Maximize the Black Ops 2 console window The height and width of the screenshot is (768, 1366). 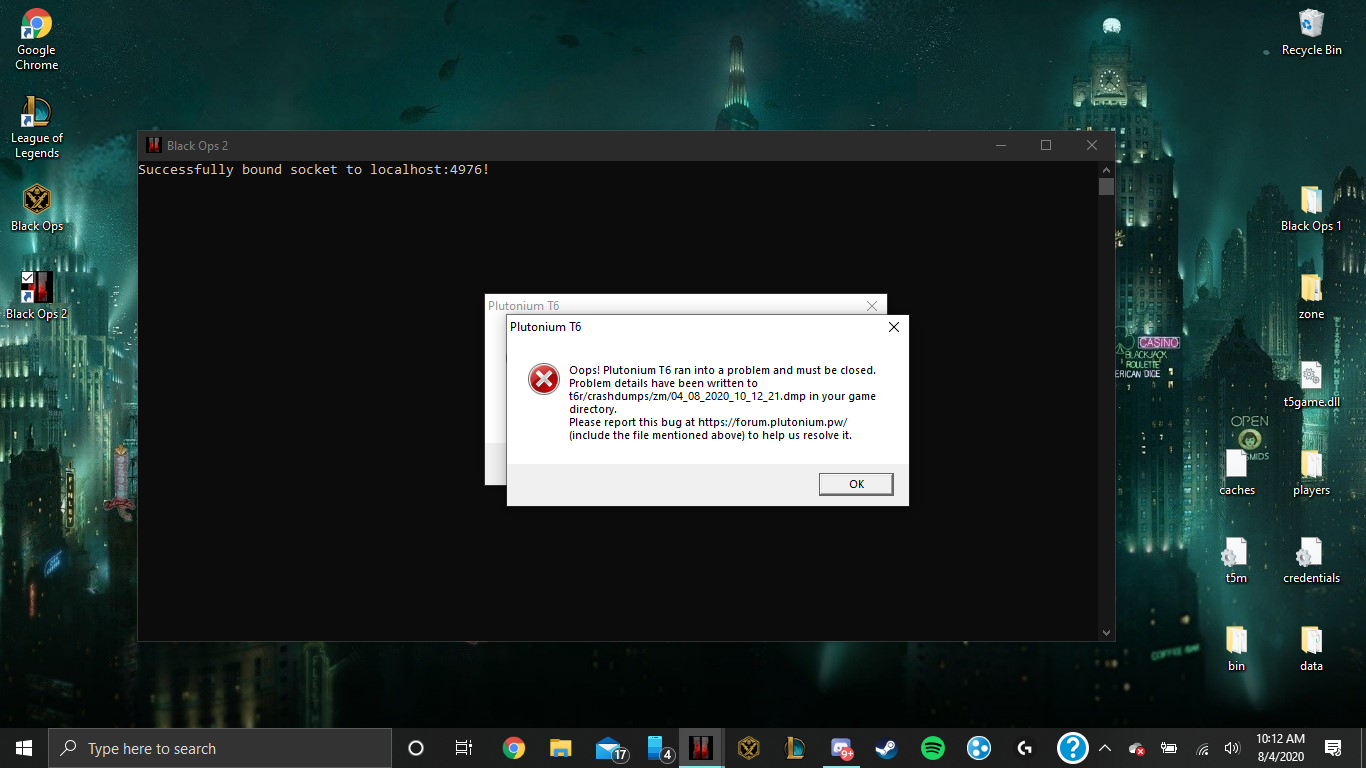pos(1046,145)
